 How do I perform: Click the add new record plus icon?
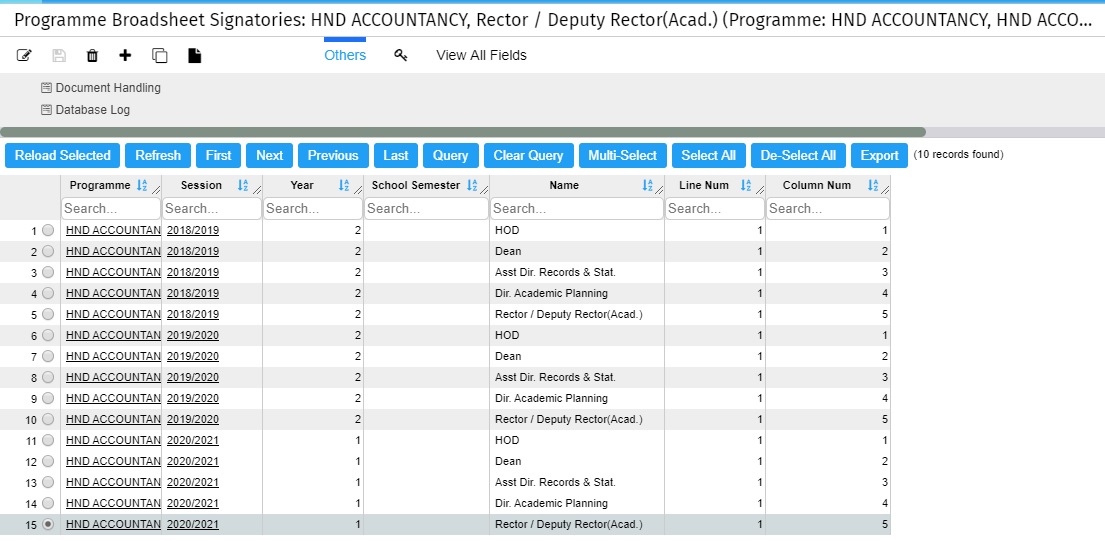(x=125, y=55)
